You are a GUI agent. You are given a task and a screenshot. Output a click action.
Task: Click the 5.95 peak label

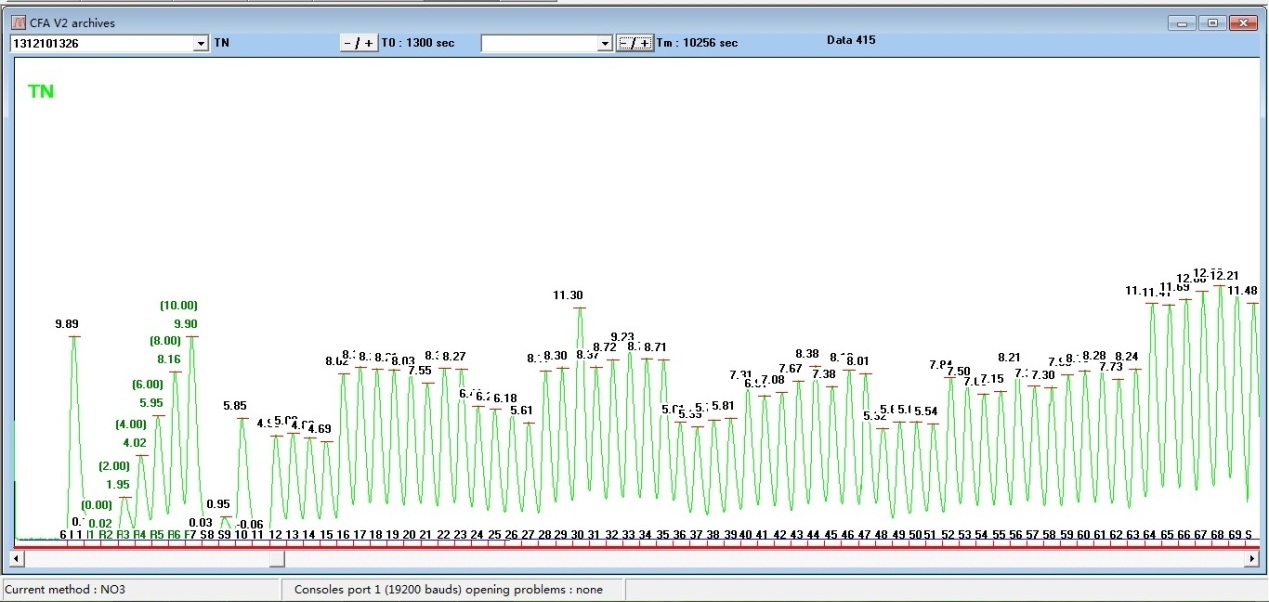151,403
